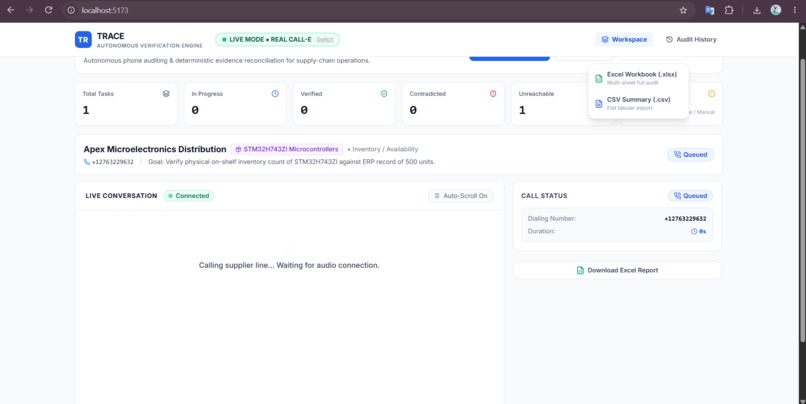
Task: Click the Contradicted red shield icon
Action: click(493, 94)
